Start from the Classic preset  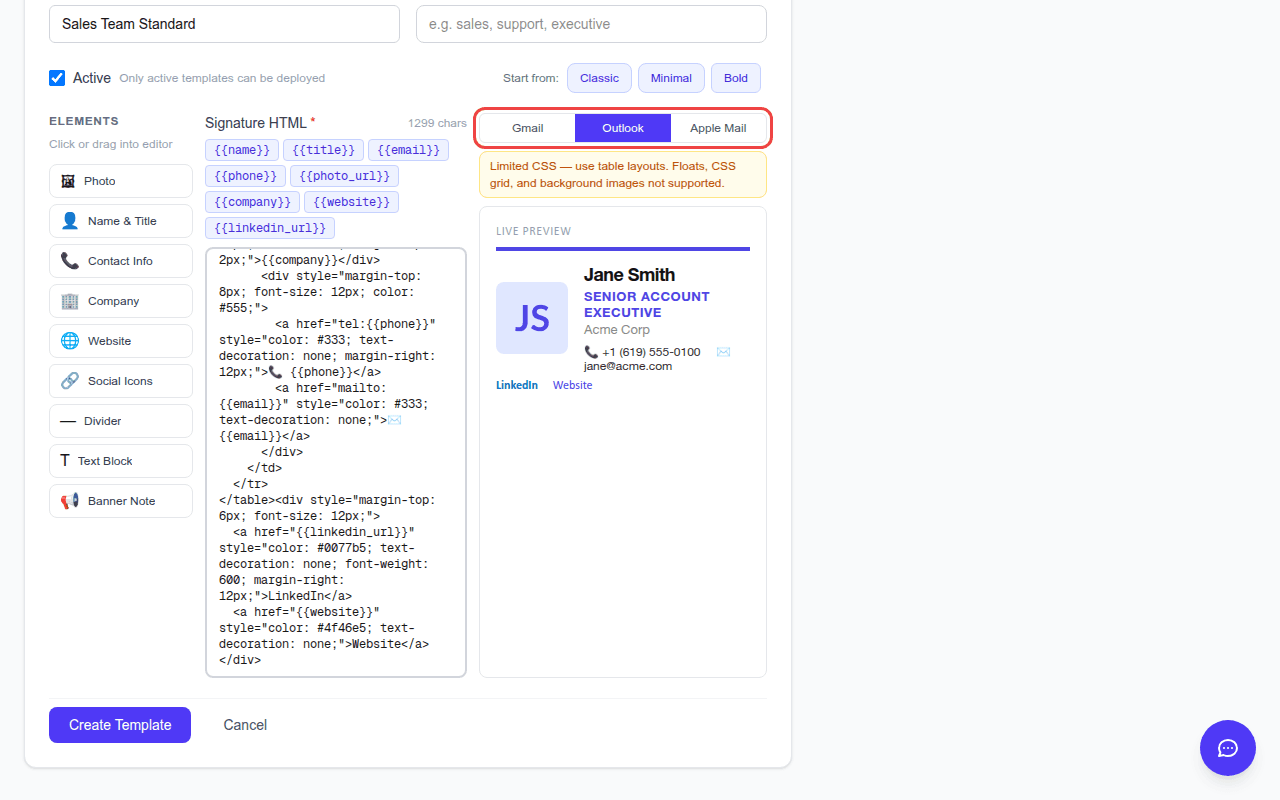click(x=599, y=78)
